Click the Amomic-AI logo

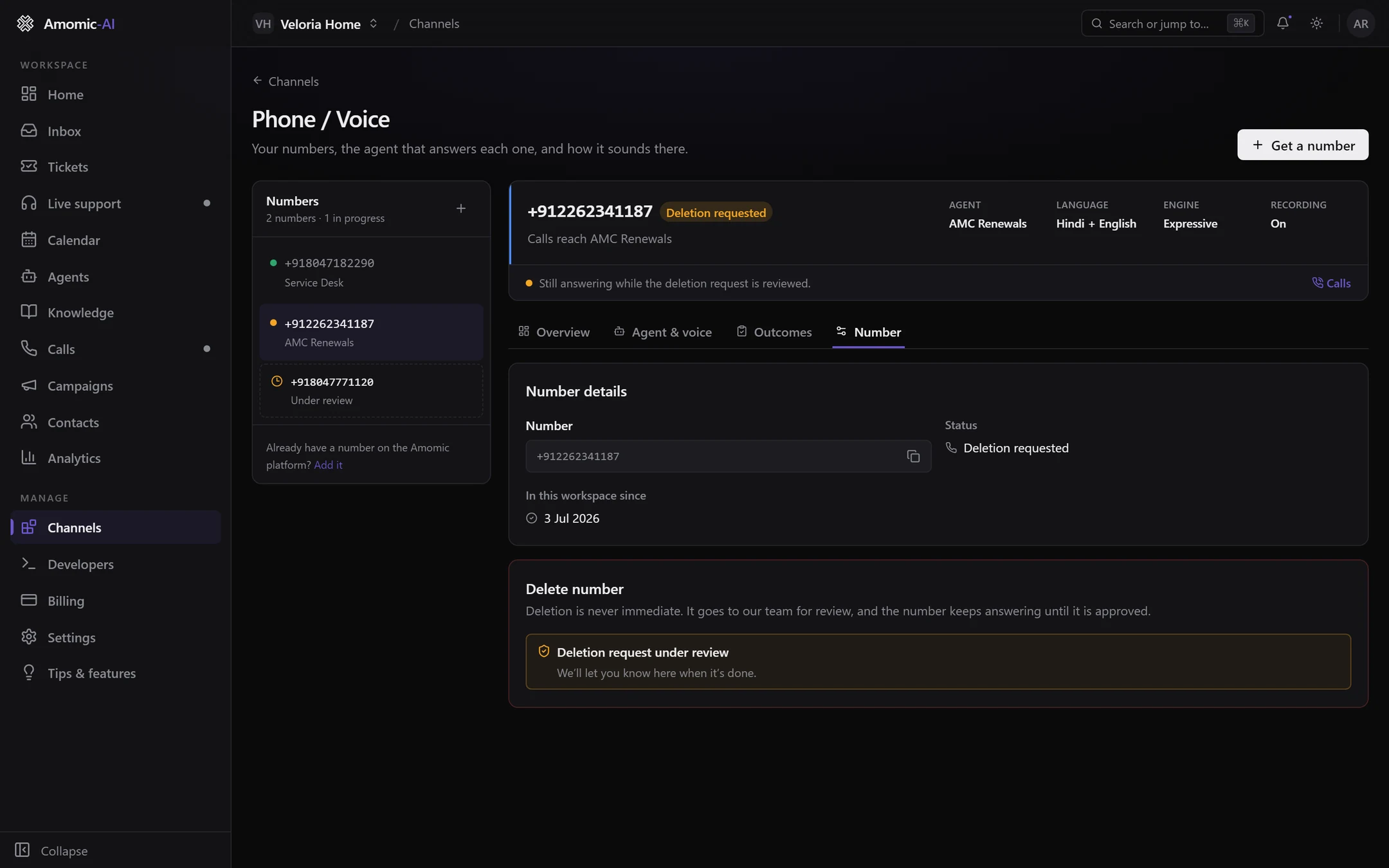65,23
